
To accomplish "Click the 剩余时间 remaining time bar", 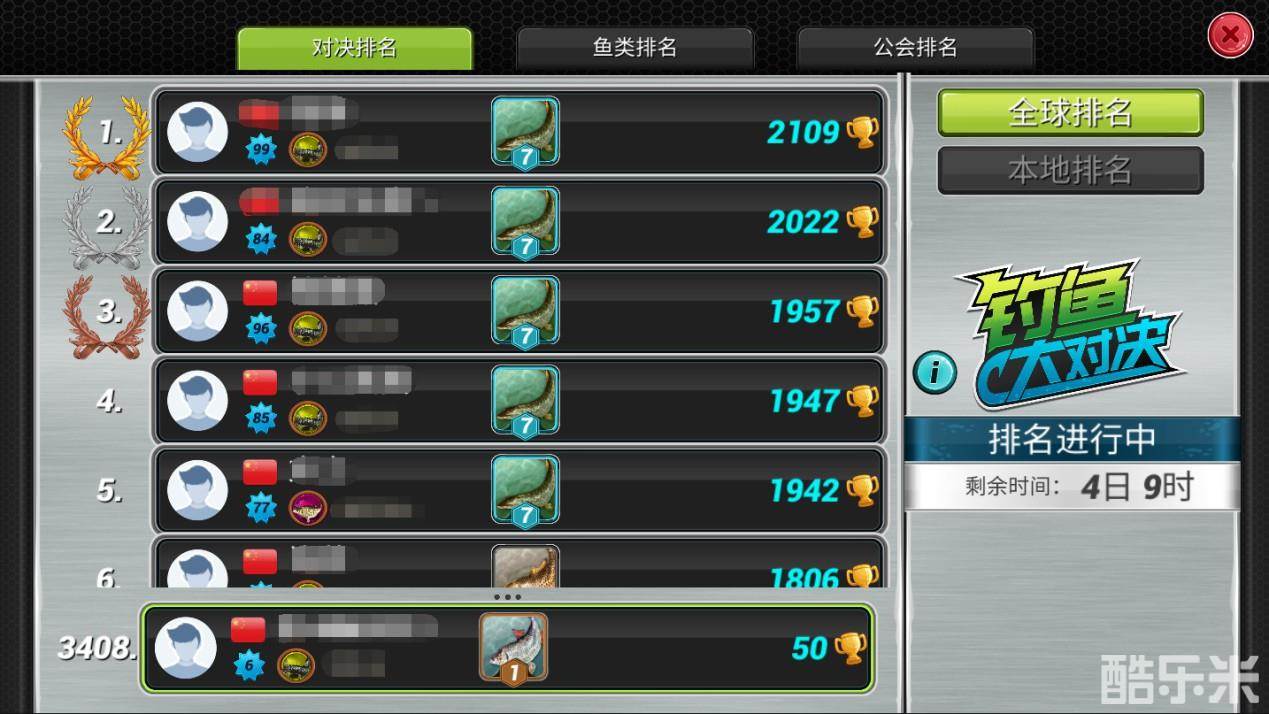I will [1072, 487].
